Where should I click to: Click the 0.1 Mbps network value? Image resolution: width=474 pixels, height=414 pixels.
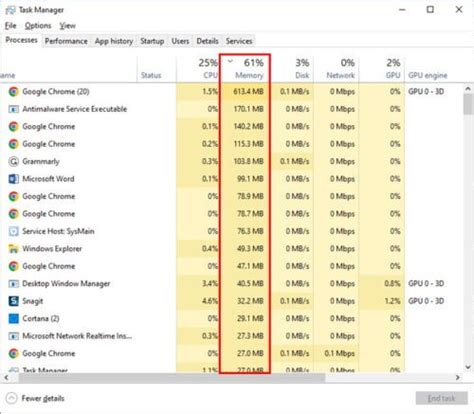click(340, 353)
